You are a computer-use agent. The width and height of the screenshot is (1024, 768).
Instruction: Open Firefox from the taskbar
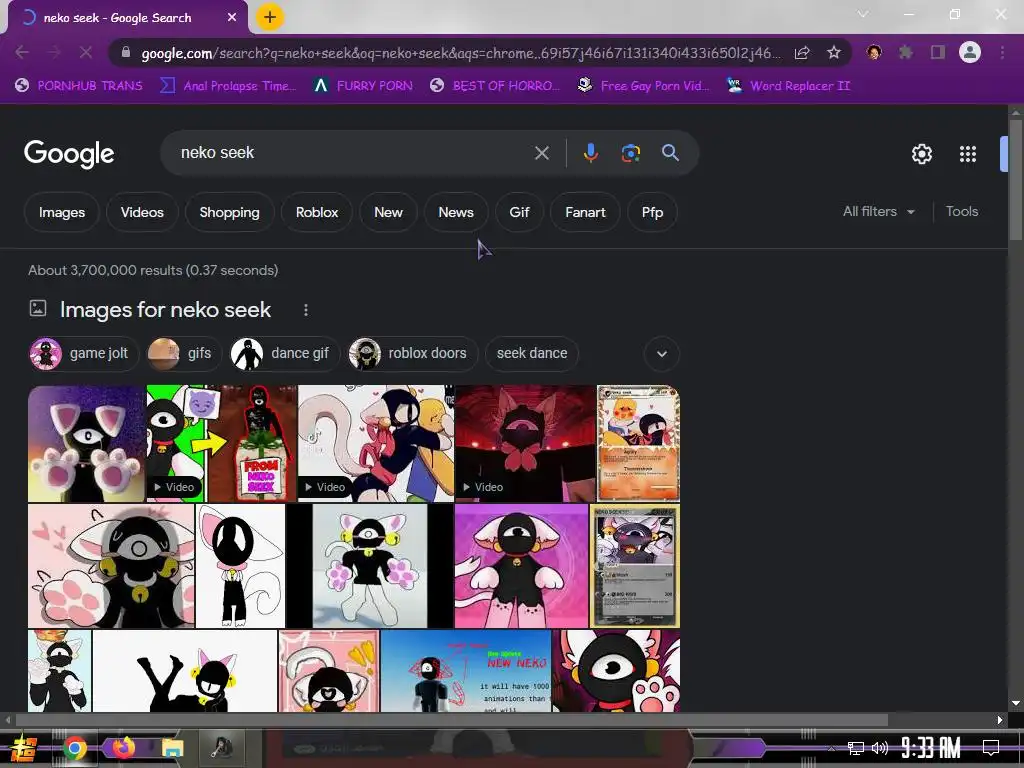point(123,747)
